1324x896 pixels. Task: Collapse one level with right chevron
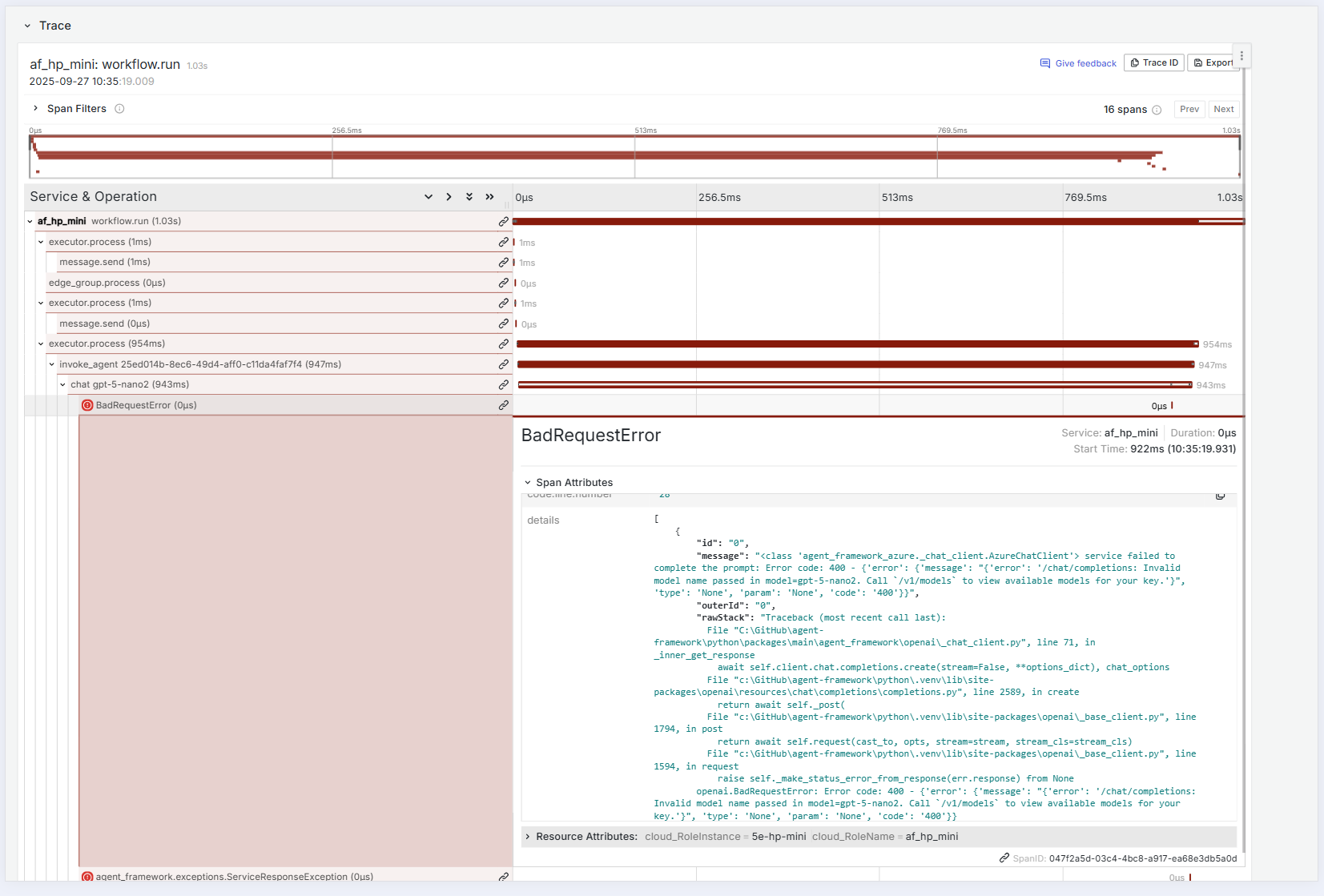pos(449,197)
